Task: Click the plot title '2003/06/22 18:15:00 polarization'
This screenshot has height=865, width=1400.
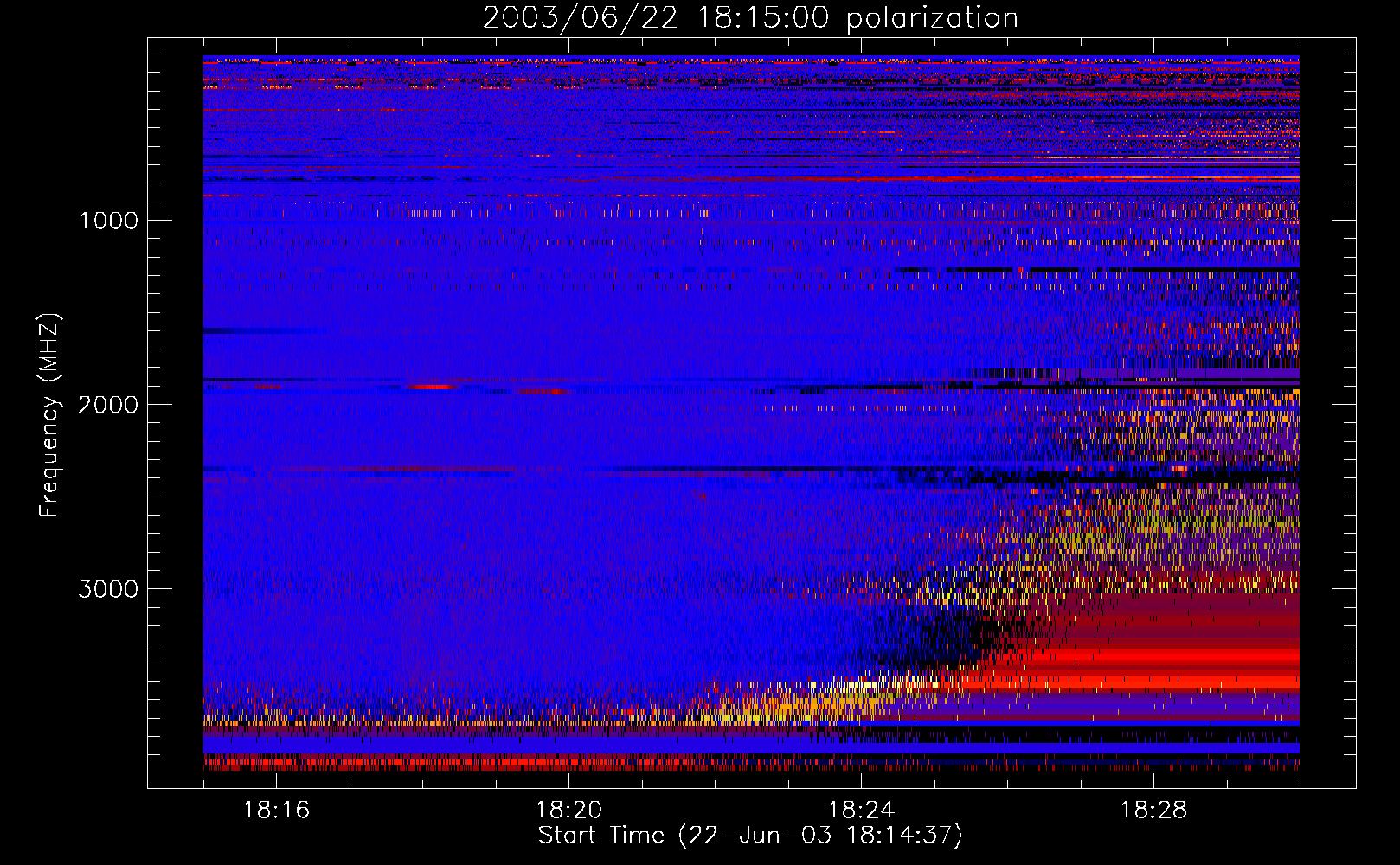Action: (x=750, y=17)
